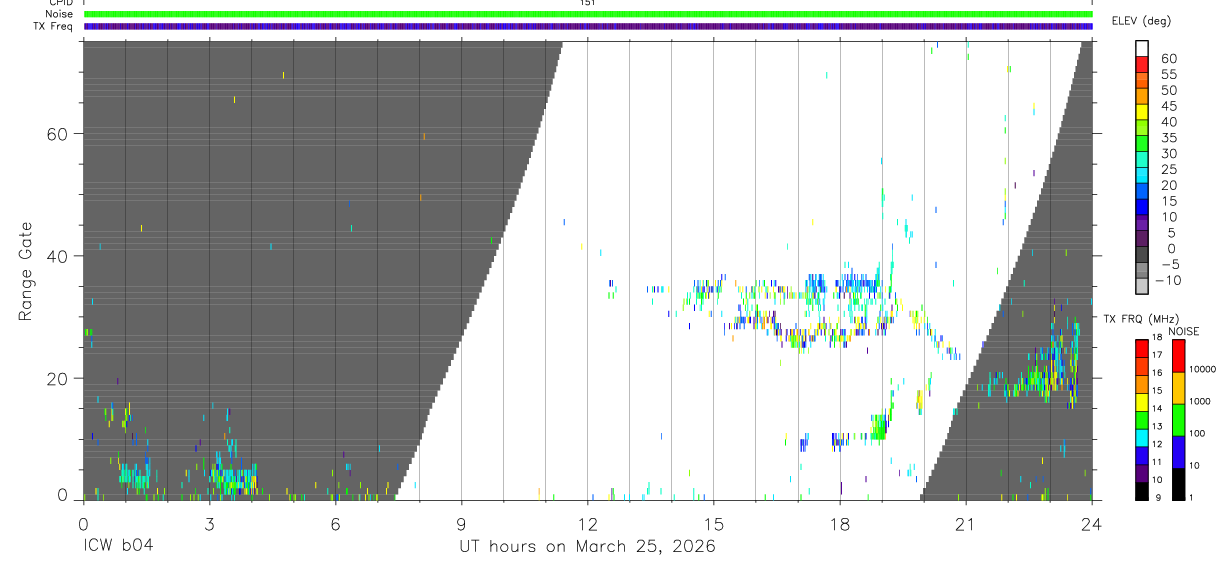Pick the red top segment of TX FRQ colorbar
The width and height of the screenshot is (1228, 567).
pyautogui.click(x=1142, y=348)
